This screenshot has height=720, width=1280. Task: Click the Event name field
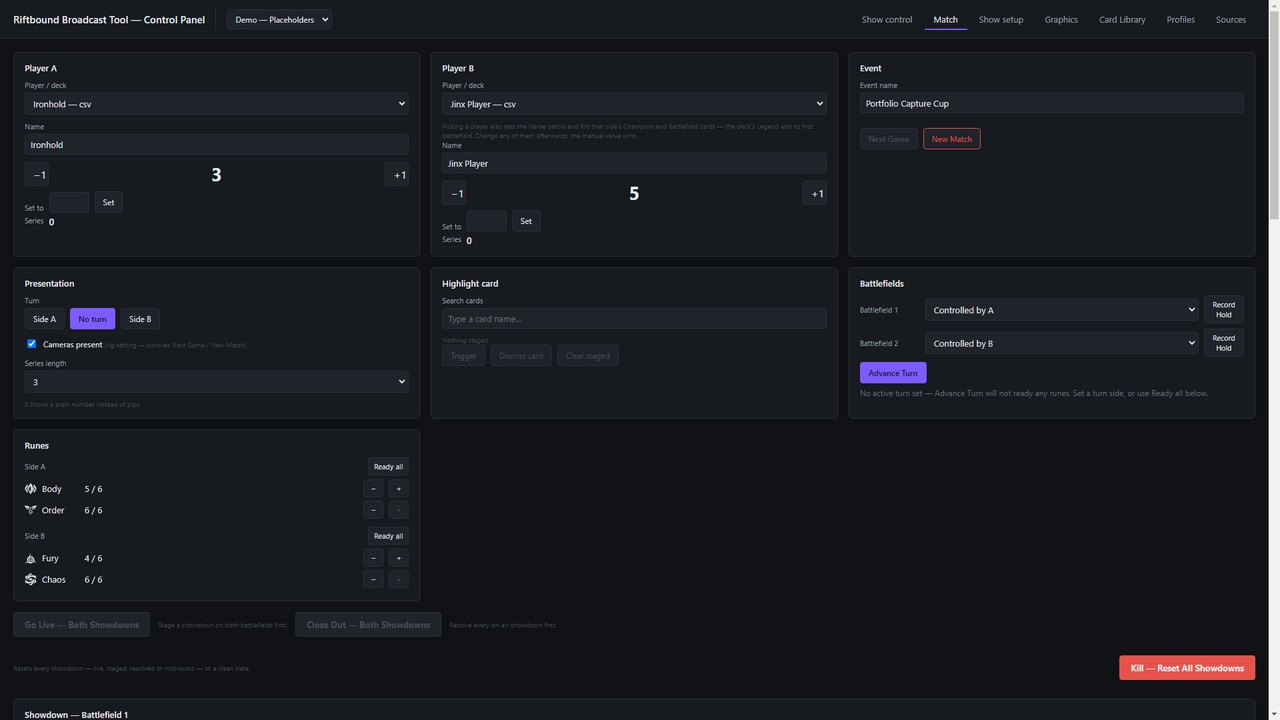click(1052, 103)
